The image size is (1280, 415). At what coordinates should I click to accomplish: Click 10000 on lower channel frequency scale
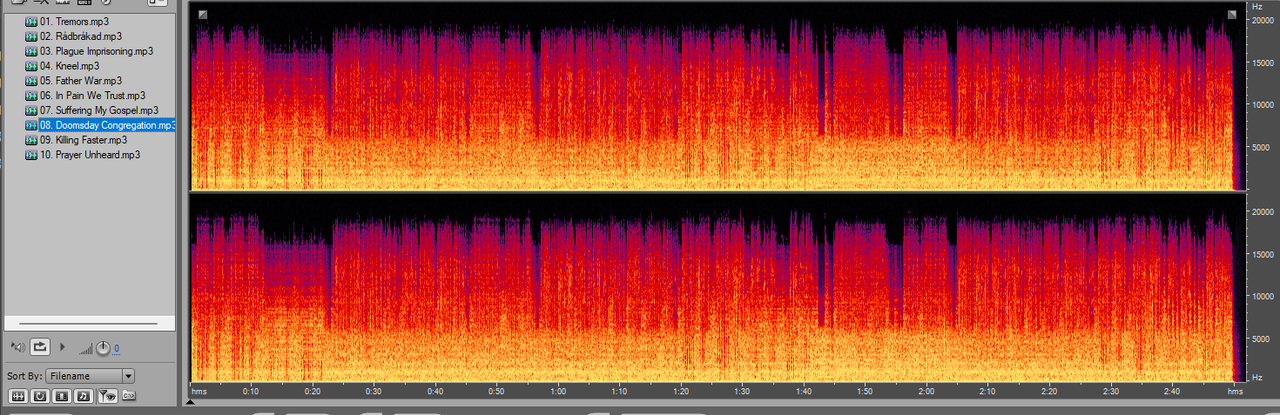(1262, 297)
